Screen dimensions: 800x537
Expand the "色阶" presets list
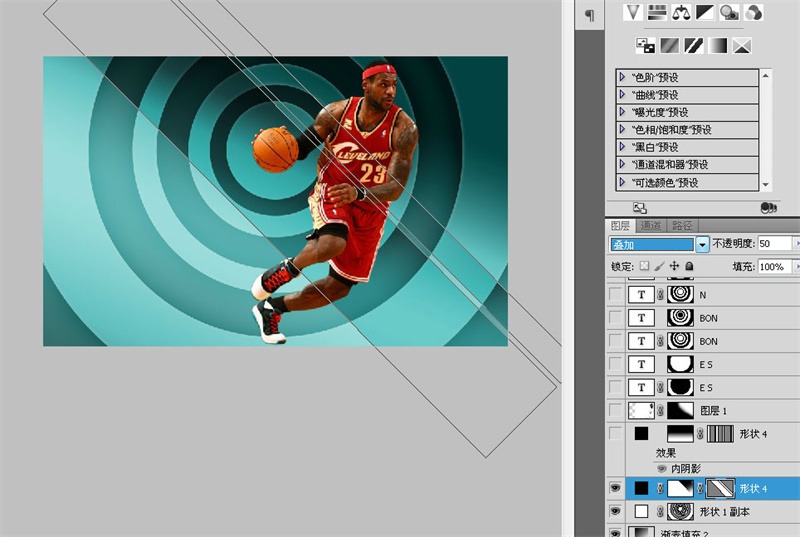pos(623,77)
